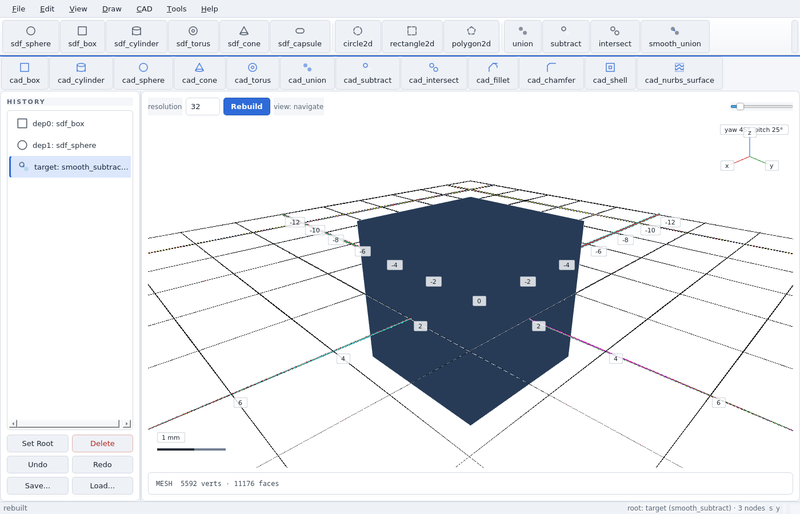
Task: Add a cad_torus solid
Action: (253, 74)
